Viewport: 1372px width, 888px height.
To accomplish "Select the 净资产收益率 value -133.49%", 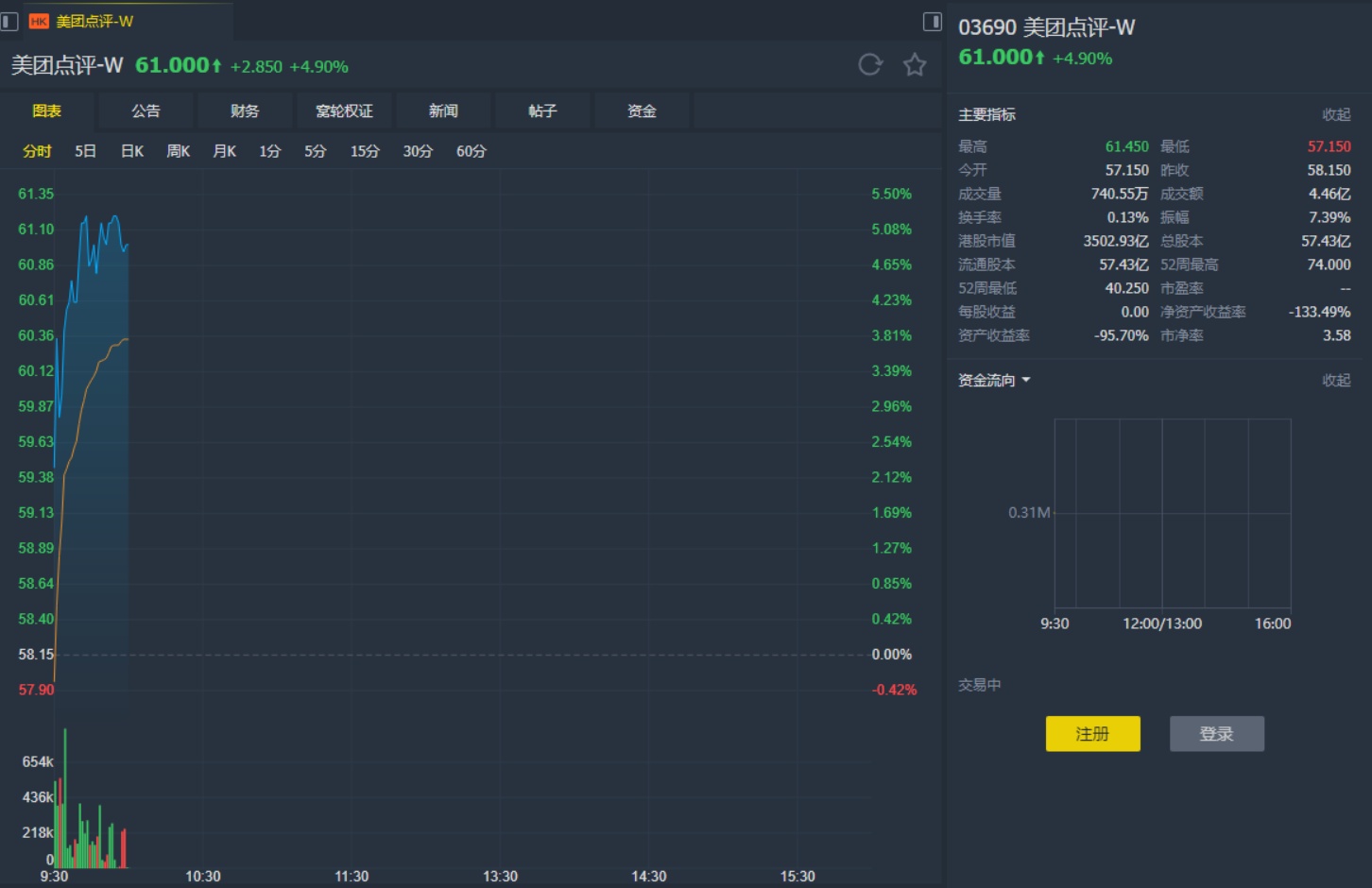I will pos(1320,312).
